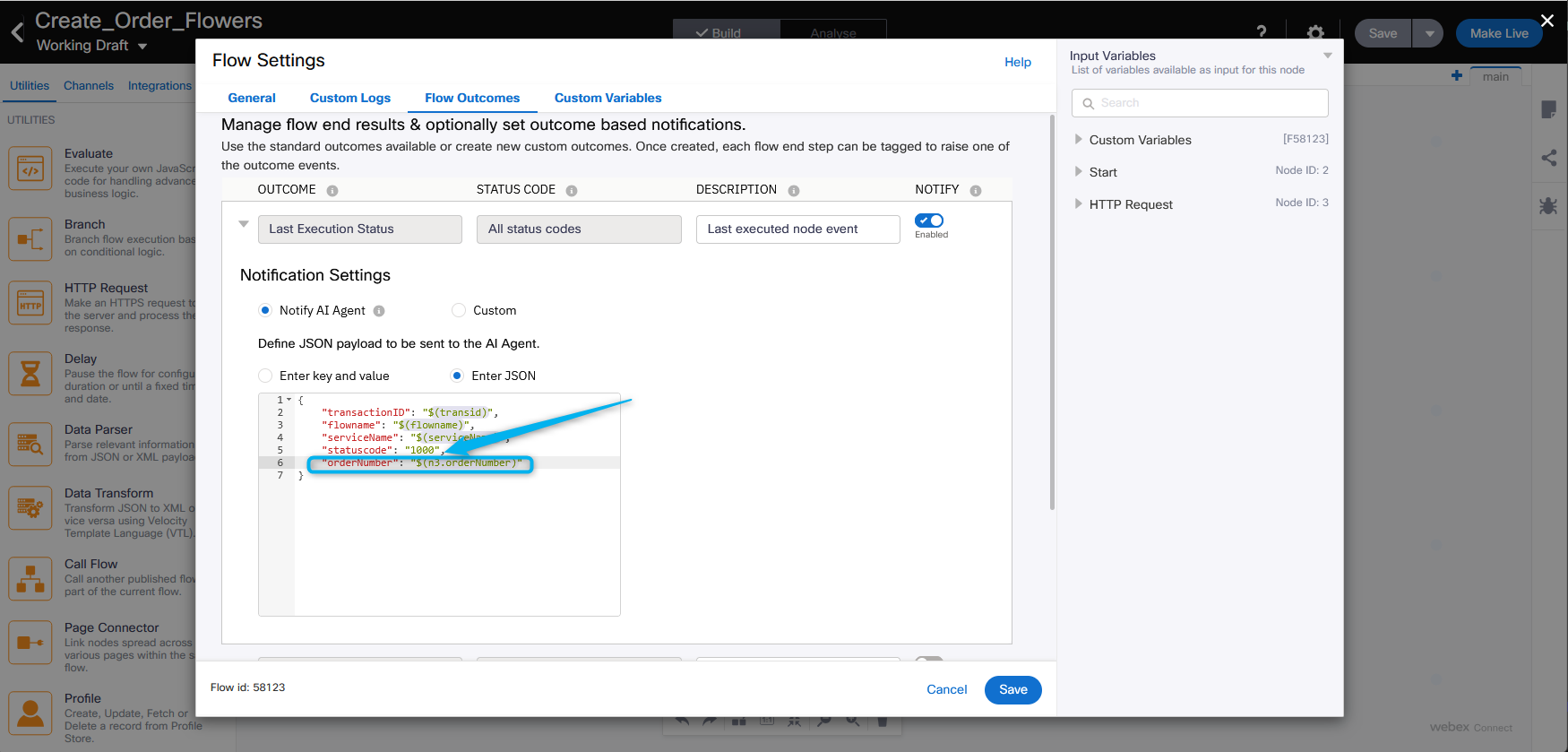Choose the Enter key and value option

(265, 376)
